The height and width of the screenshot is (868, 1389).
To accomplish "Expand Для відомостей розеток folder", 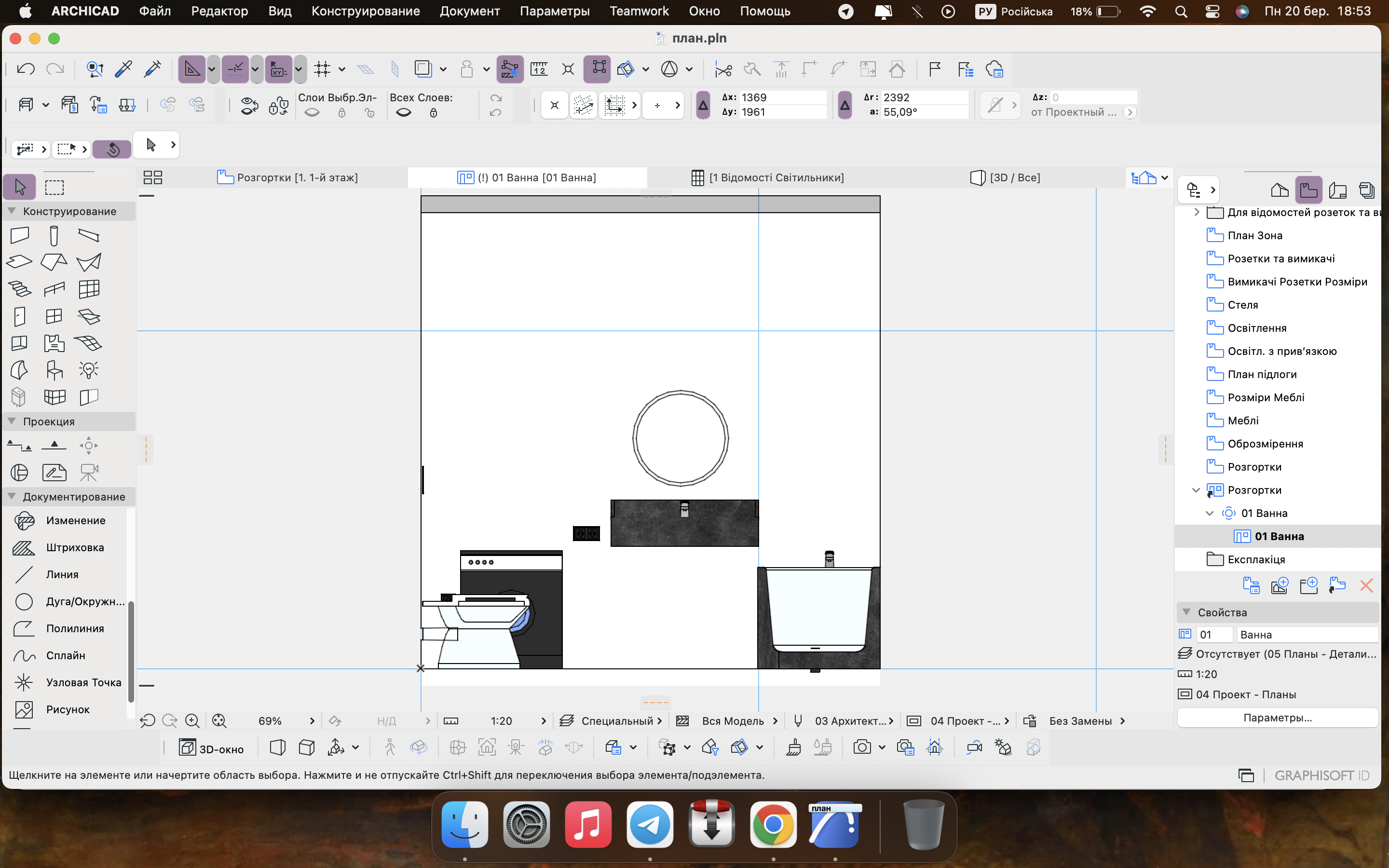I will pos(1196,212).
